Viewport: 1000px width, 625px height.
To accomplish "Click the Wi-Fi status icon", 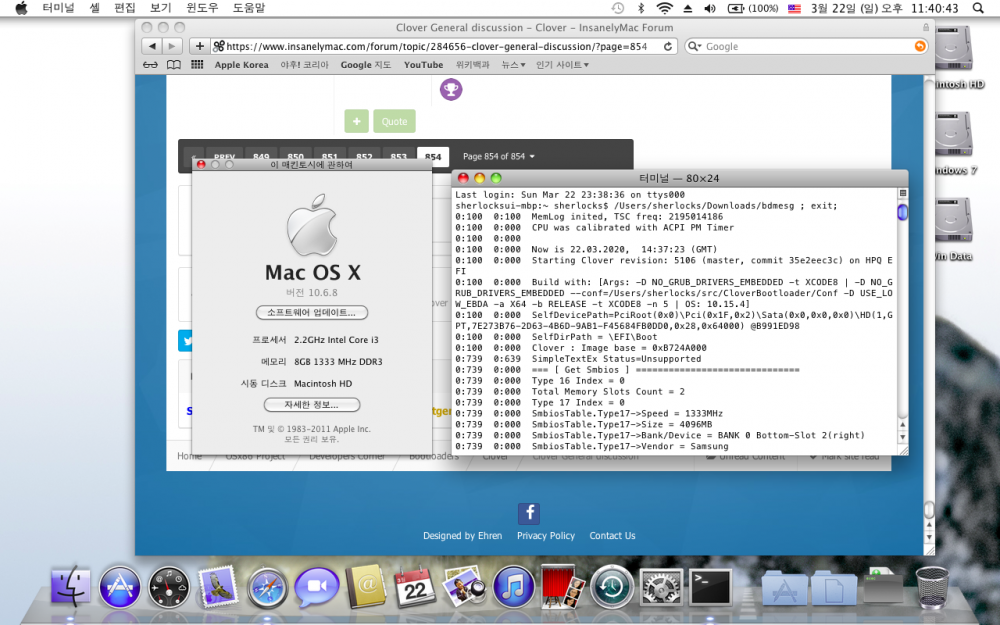I will 665,8.
